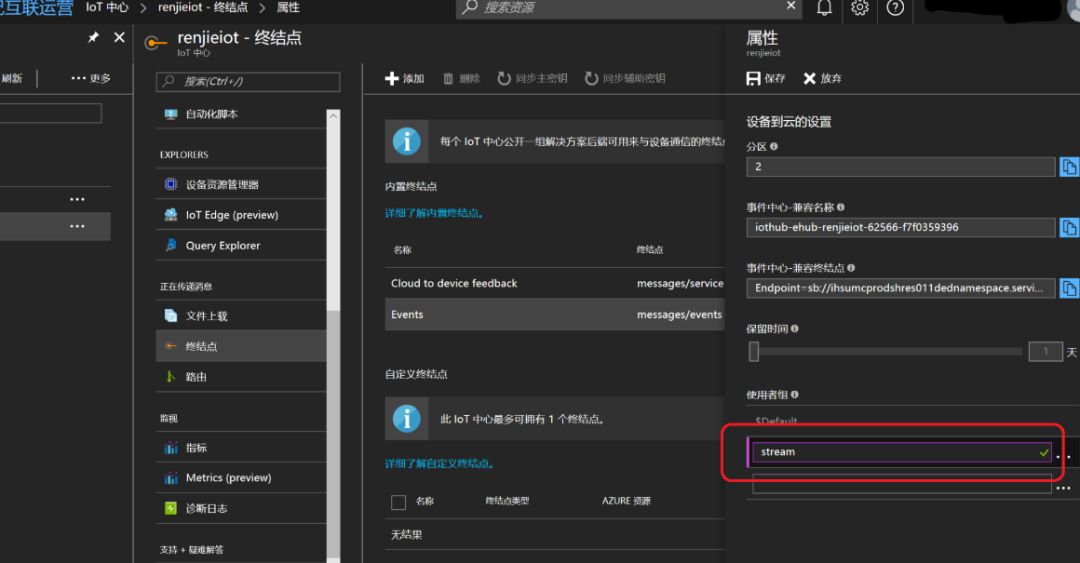Click the 指标 bar chart icon
The height and width of the screenshot is (563, 1080).
[x=171, y=448]
